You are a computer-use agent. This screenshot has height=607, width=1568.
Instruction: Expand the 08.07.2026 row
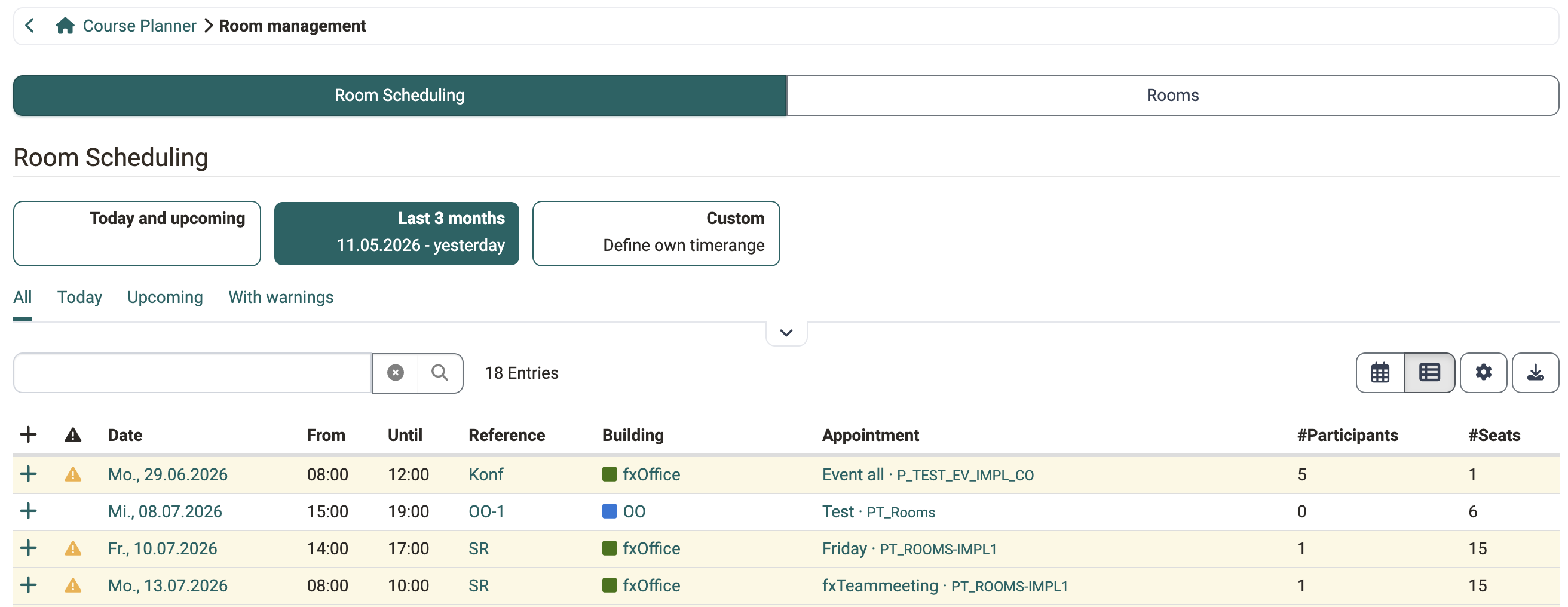(28, 511)
